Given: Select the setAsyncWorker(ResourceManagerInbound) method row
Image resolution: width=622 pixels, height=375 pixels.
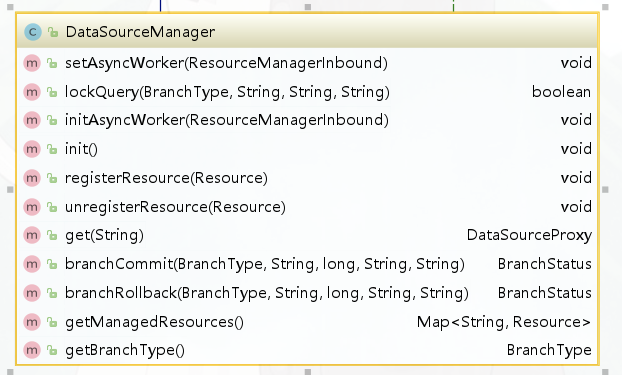Looking at the screenshot, I should 307,63.
